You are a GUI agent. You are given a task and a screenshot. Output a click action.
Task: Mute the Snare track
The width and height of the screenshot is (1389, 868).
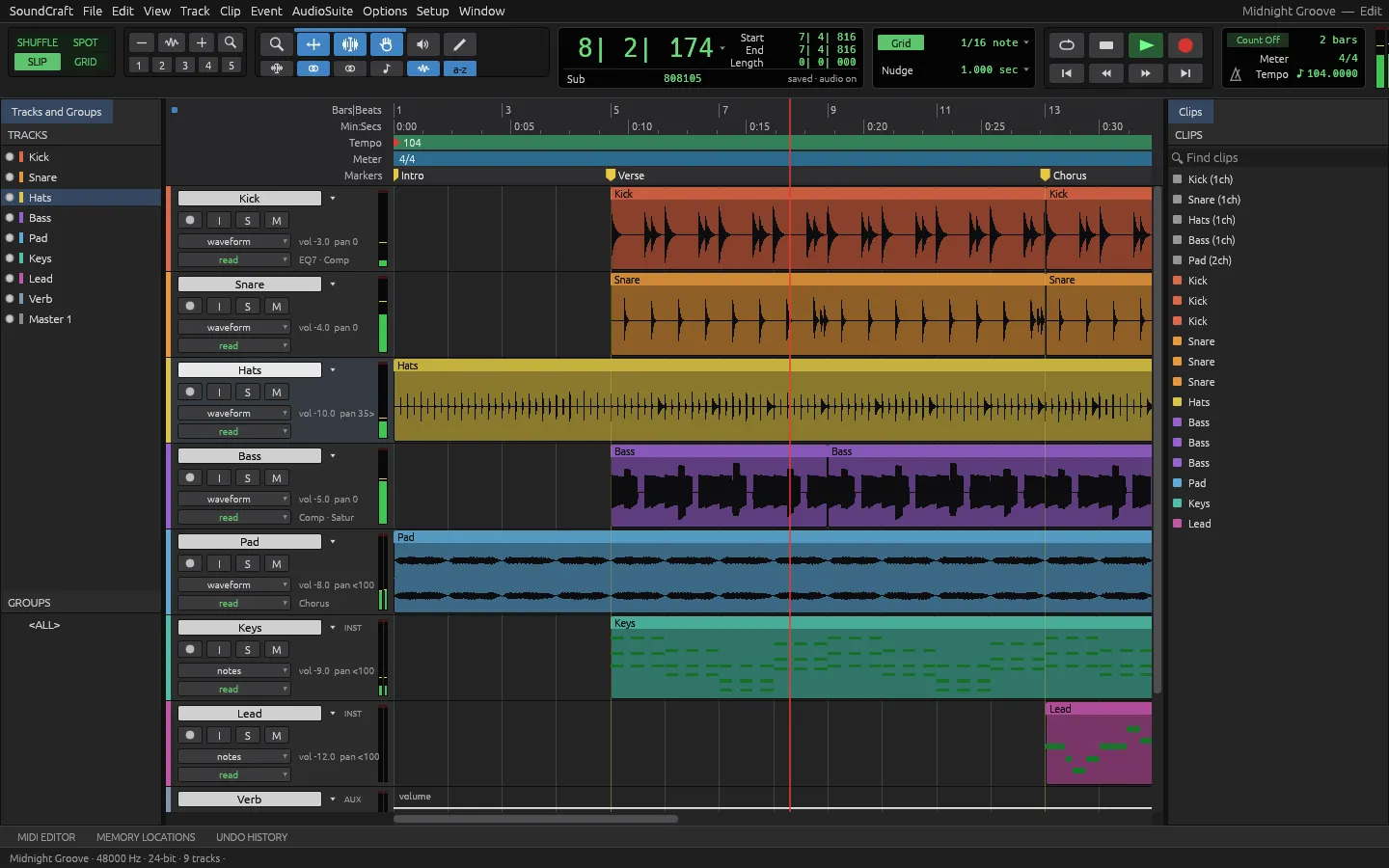277,307
